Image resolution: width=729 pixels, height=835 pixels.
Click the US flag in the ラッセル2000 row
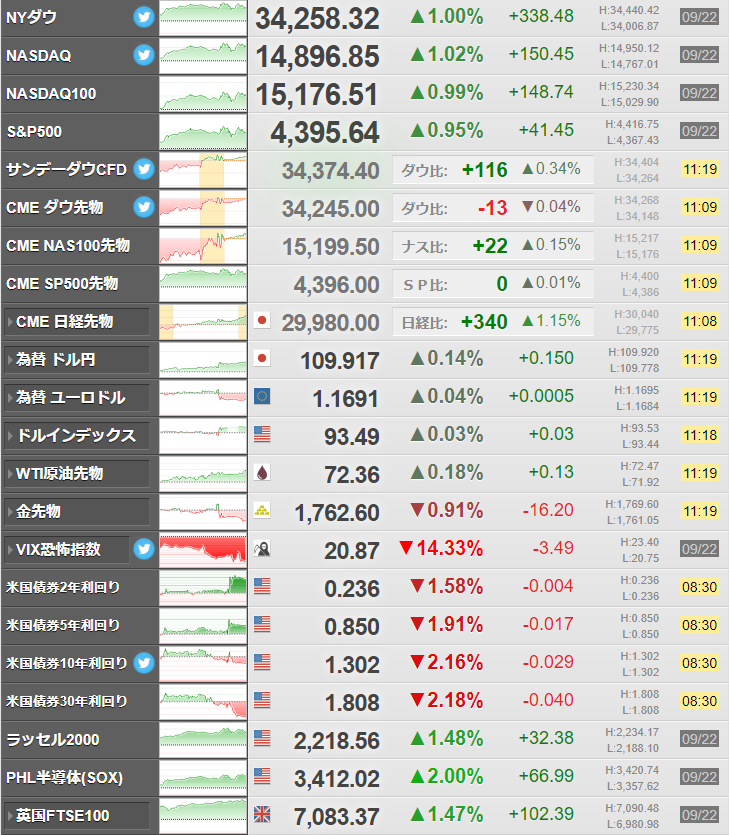[261, 738]
